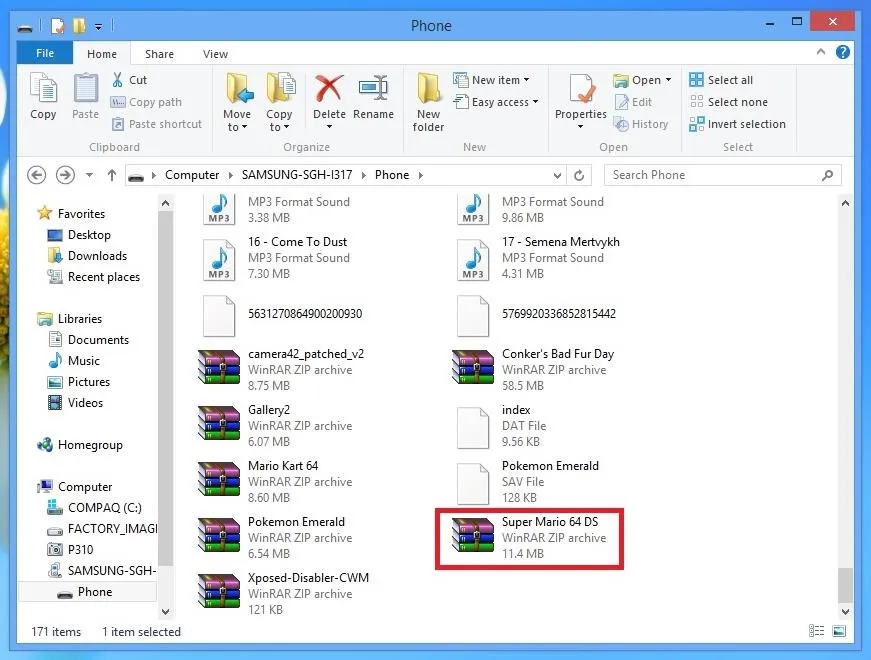Click the Forward navigation arrow

coord(65,175)
